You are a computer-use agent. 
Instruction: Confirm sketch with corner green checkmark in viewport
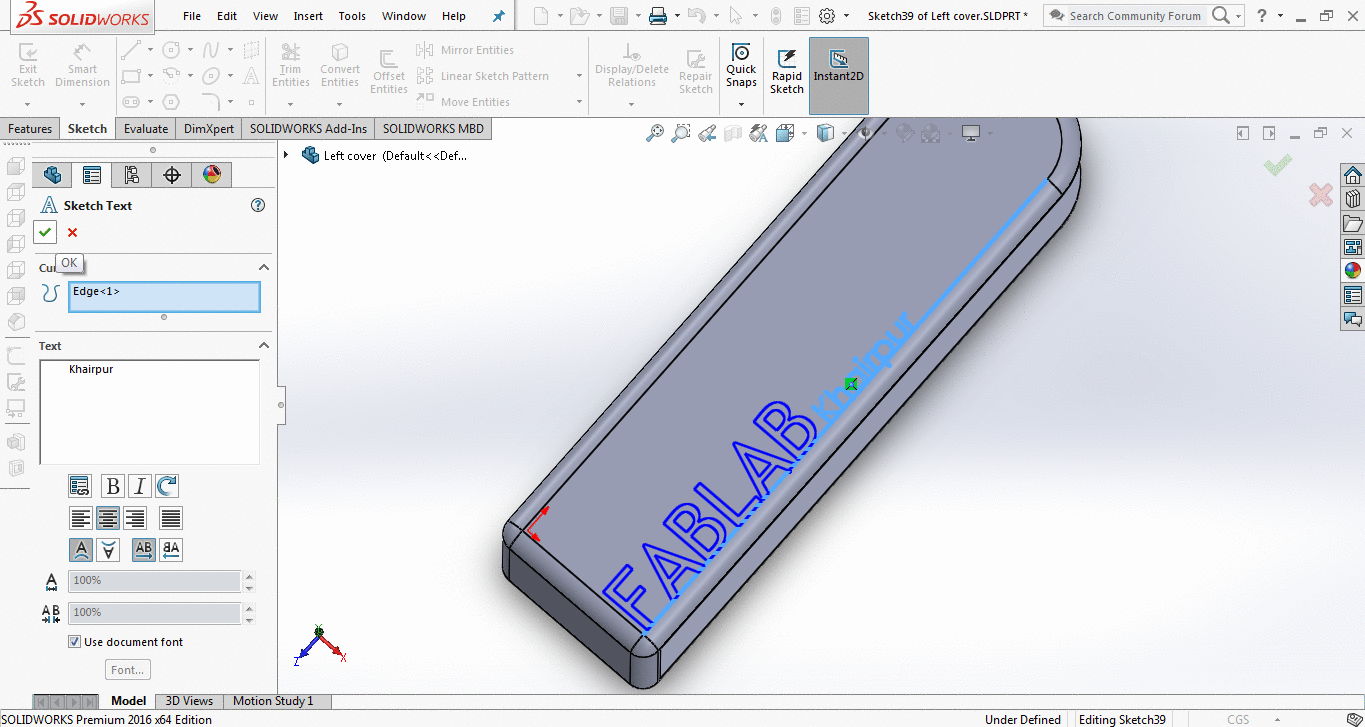[x=1277, y=165]
